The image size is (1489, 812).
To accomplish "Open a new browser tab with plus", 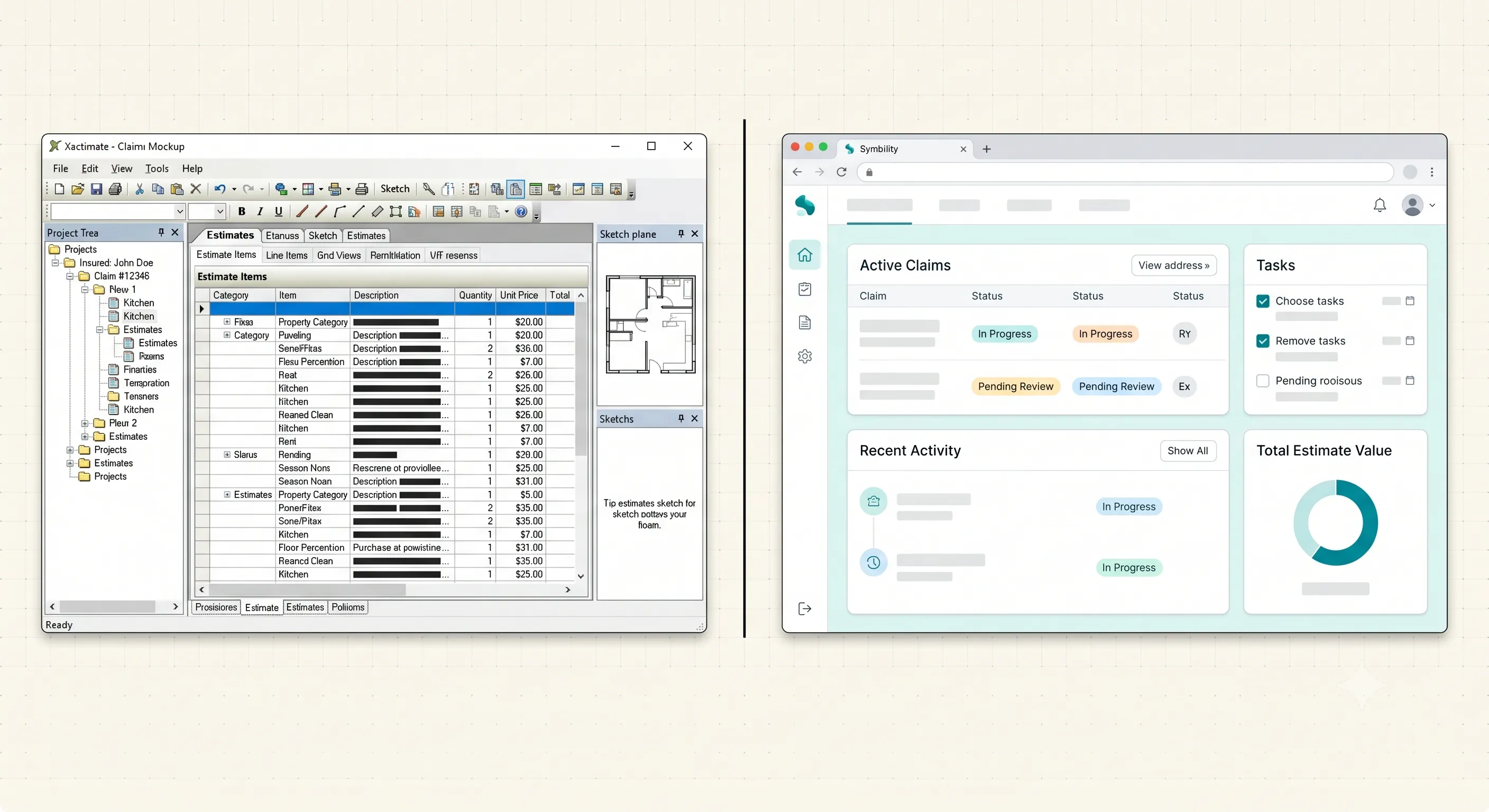I will point(987,149).
